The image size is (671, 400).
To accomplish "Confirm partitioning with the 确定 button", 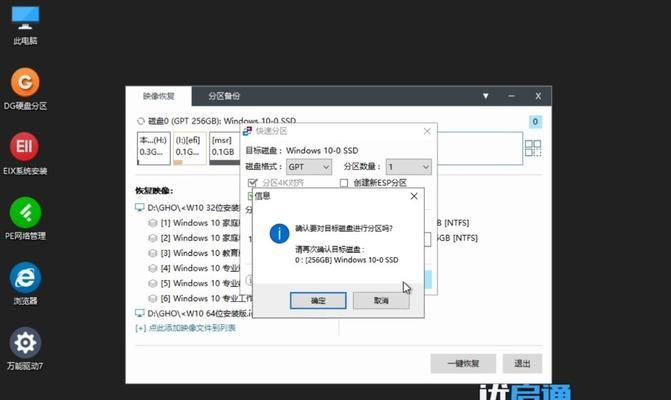I will pyautogui.click(x=318, y=300).
